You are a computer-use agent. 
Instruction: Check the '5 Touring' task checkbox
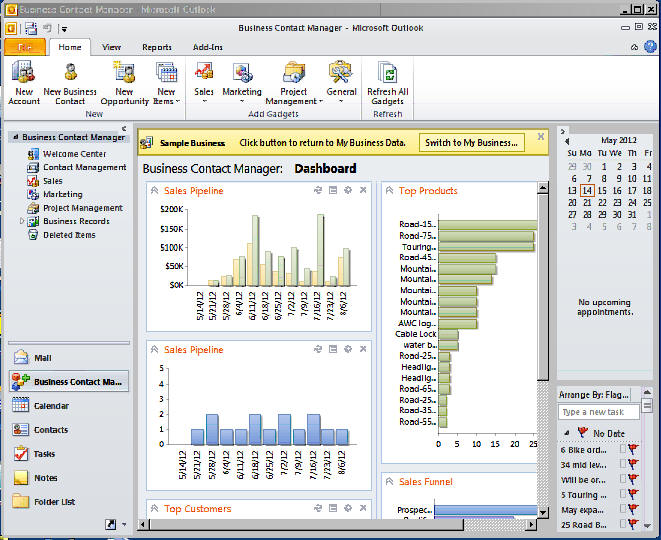coord(623,494)
